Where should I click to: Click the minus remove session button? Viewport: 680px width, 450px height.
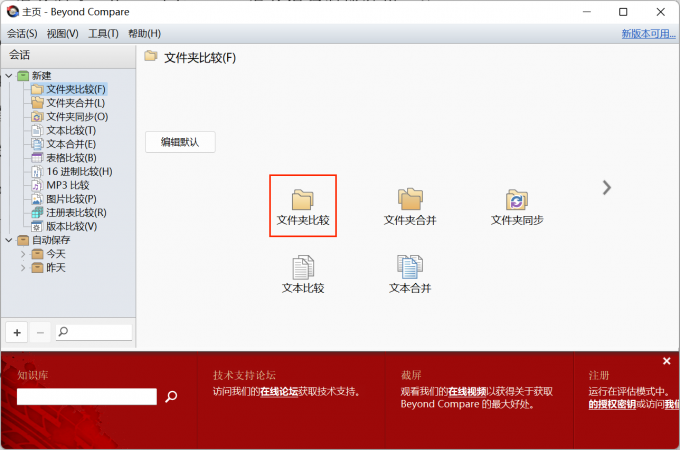(x=40, y=333)
